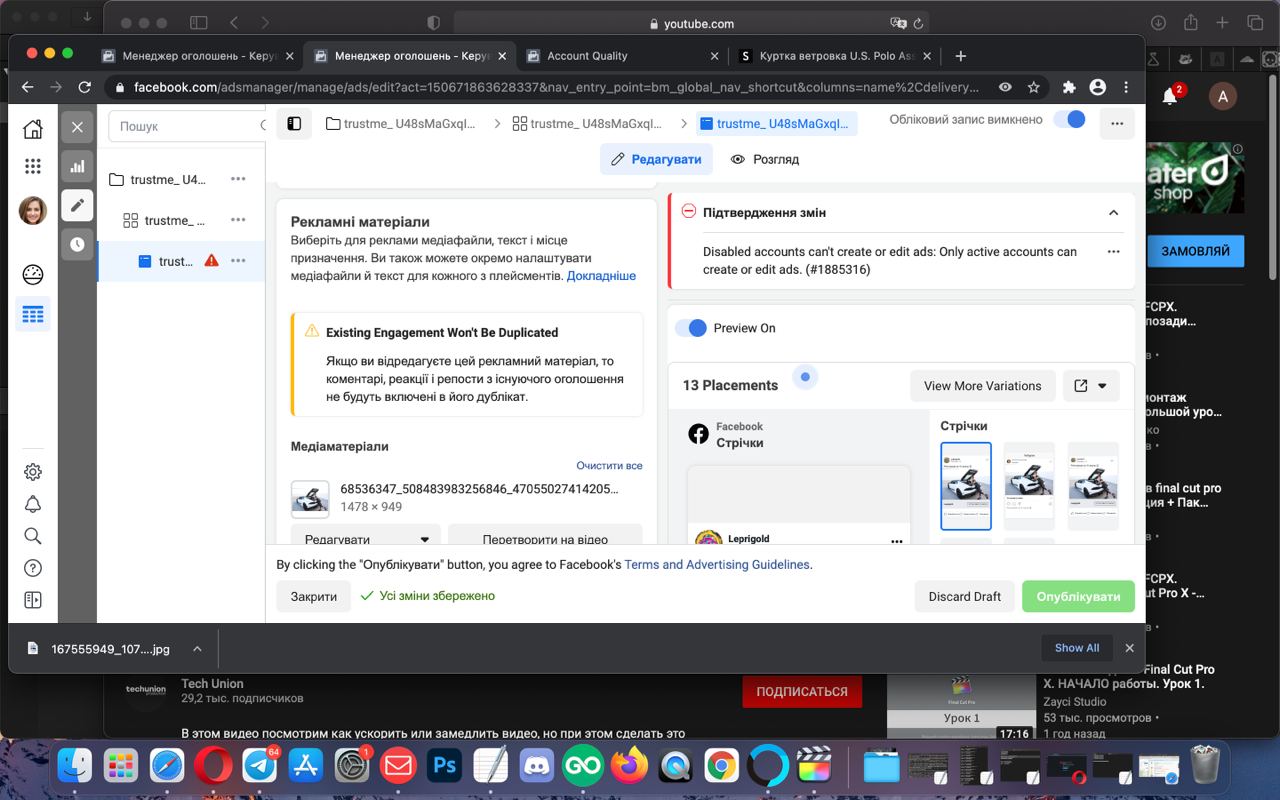Select the Розгляд mode tab
Viewport: 1280px width, 800px height.
pyautogui.click(x=765, y=159)
